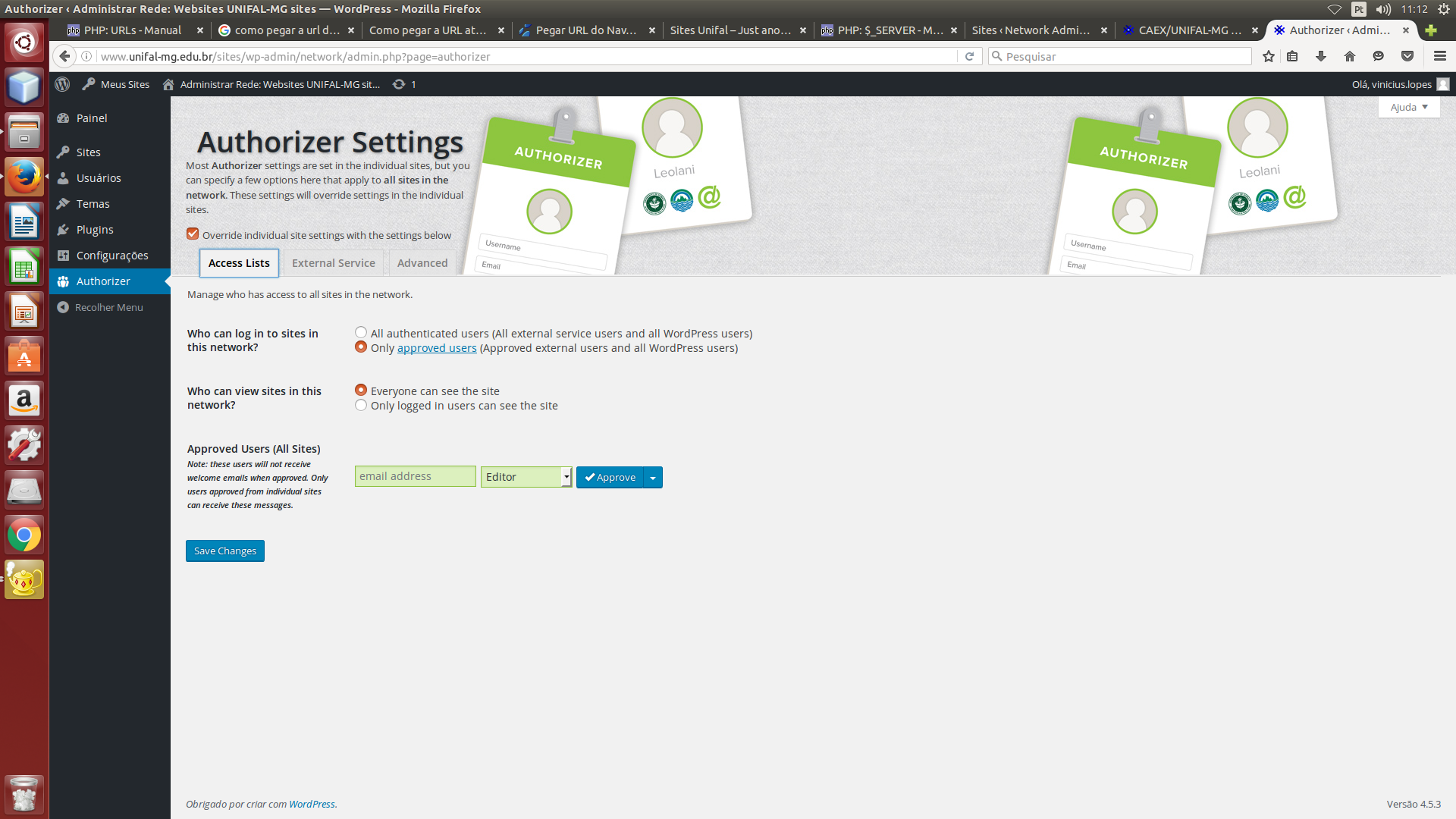Collapse menu with Recolher Menu
1456x819 pixels.
point(110,307)
